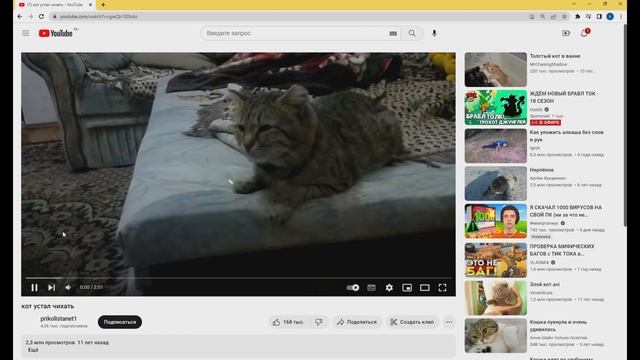Enter fullscreen mode

[442, 287]
